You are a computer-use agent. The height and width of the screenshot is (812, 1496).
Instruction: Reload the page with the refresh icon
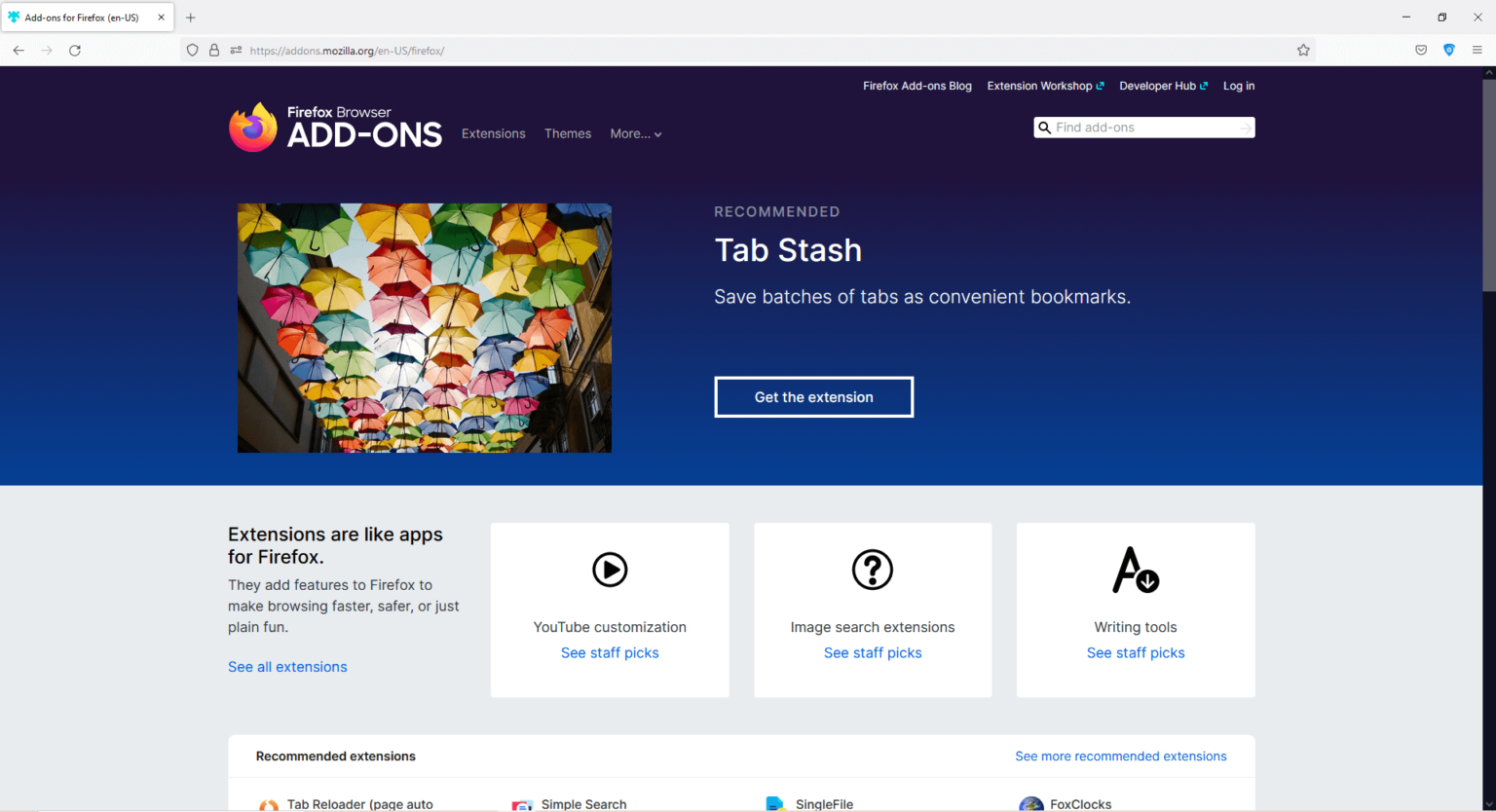tap(75, 51)
